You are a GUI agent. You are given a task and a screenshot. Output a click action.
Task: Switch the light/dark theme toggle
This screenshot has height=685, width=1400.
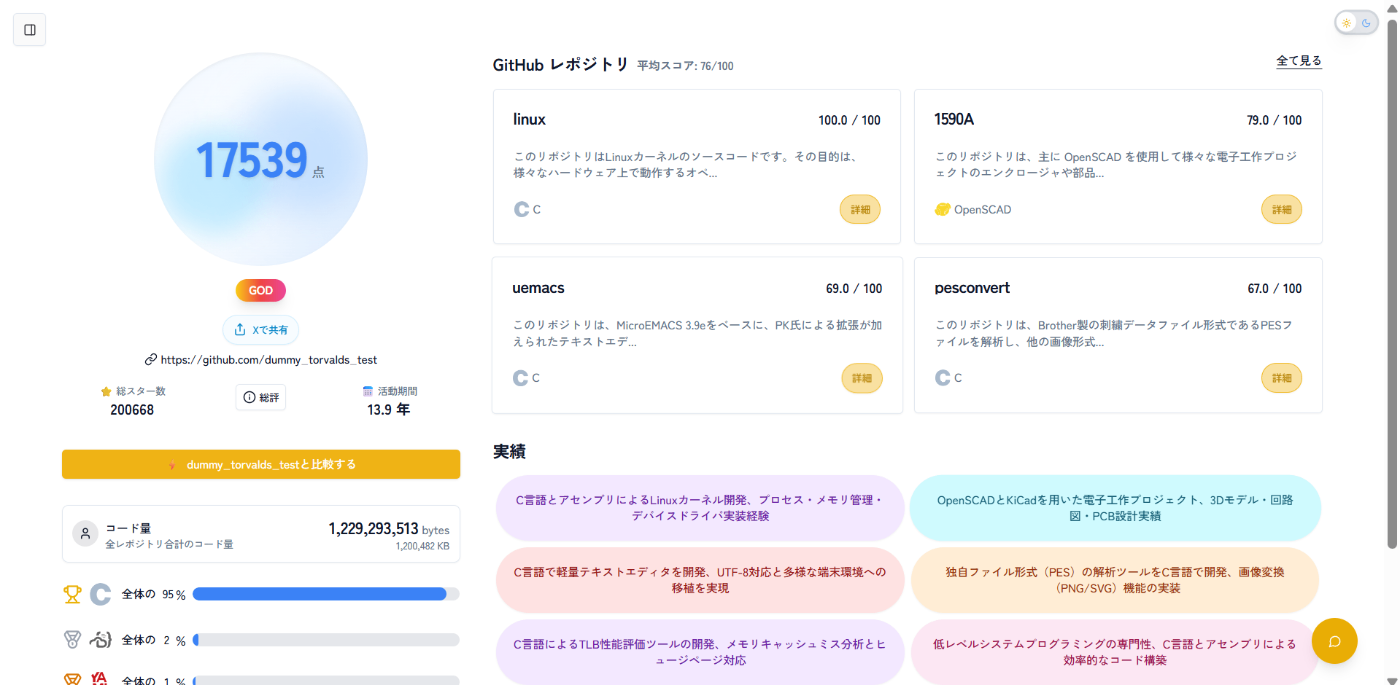coord(1357,23)
